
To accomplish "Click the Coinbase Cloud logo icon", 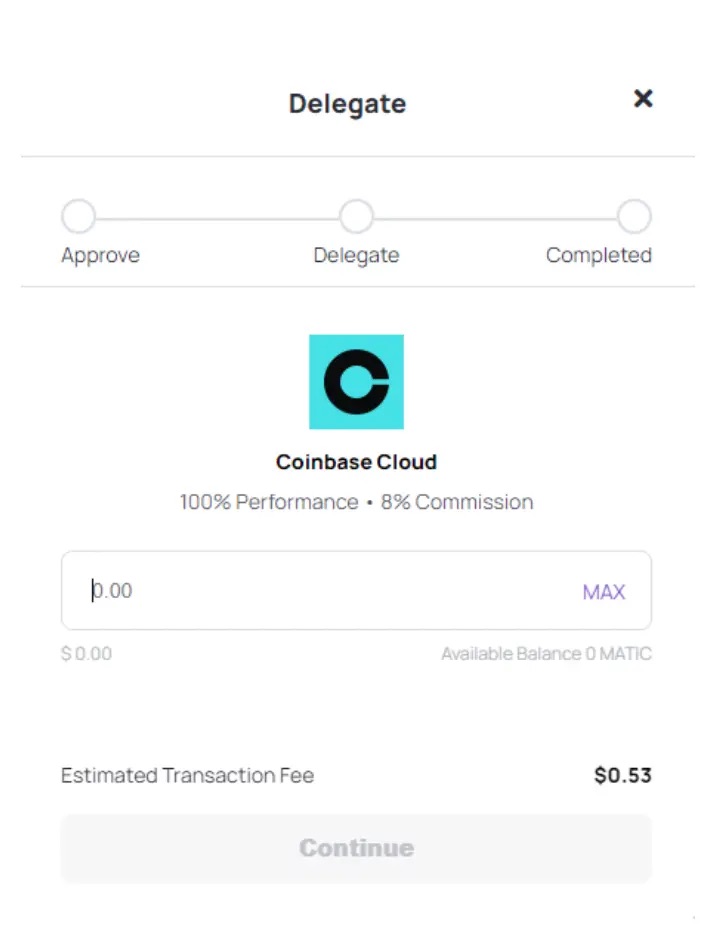I will [356, 381].
